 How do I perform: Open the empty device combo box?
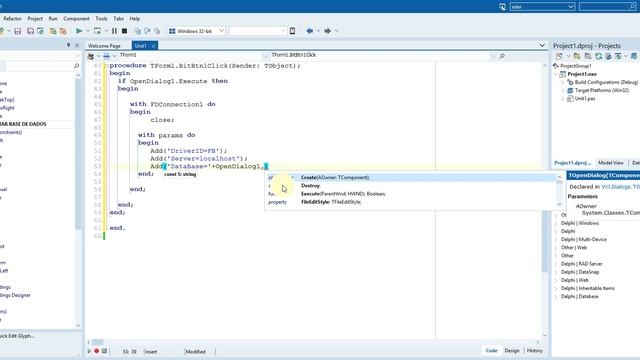[x=258, y=31]
